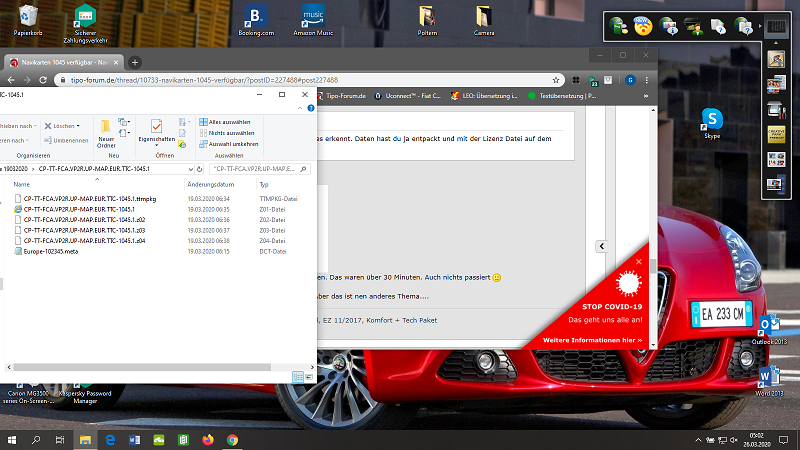Click Alles auswählen in ribbon
The width and height of the screenshot is (800, 450).
[x=226, y=121]
